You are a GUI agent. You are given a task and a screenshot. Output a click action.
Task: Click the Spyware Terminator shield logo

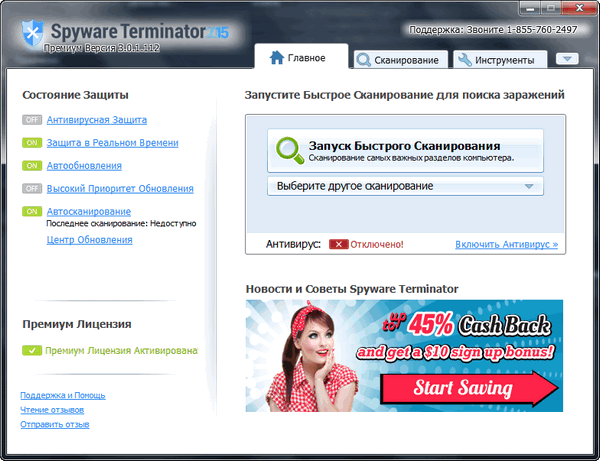pyautogui.click(x=33, y=33)
